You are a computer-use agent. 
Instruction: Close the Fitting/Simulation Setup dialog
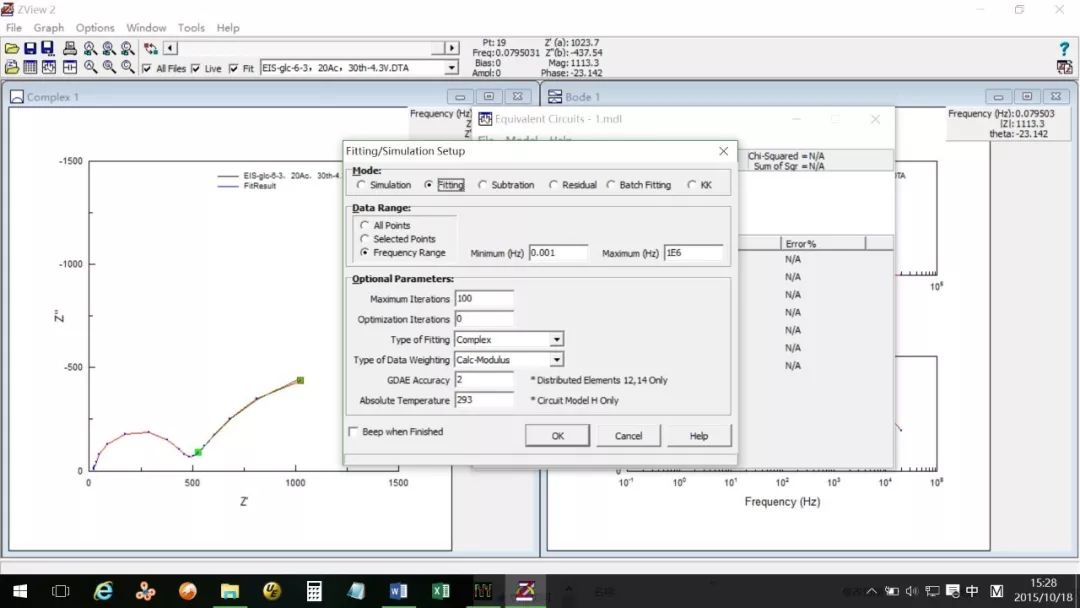723,151
